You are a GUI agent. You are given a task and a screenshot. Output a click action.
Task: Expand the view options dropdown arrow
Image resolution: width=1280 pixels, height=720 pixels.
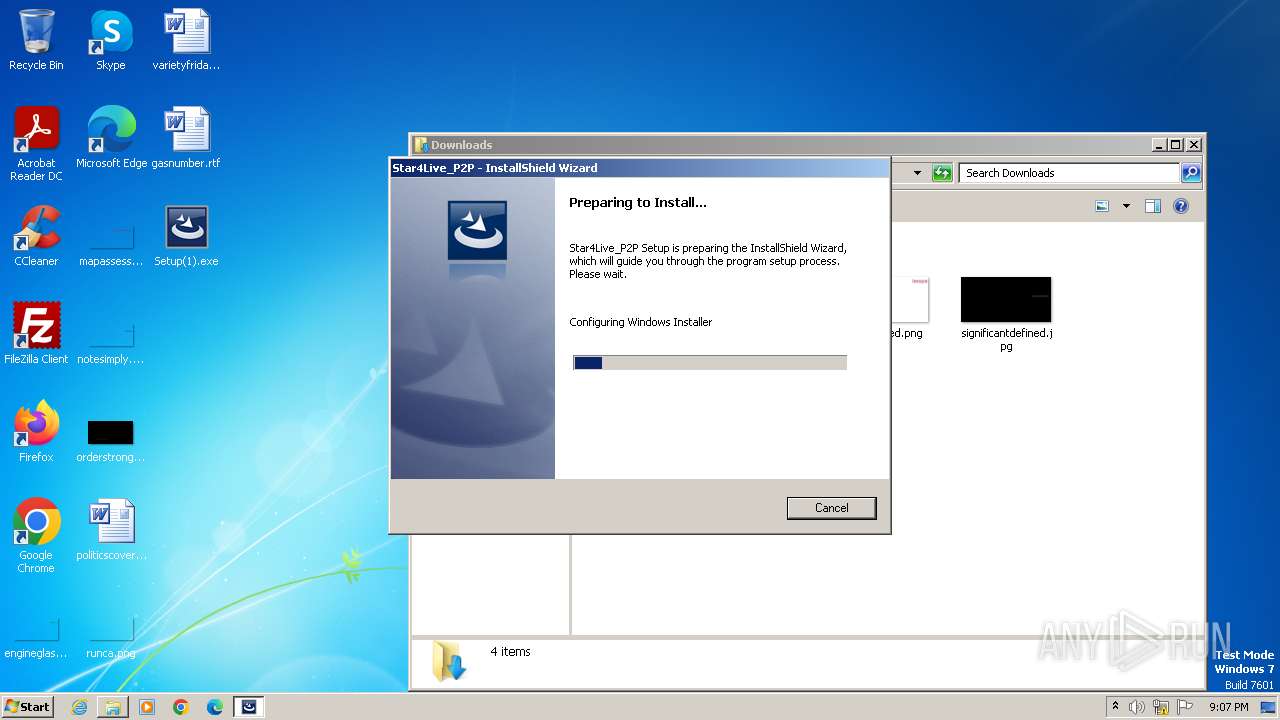[x=1126, y=206]
